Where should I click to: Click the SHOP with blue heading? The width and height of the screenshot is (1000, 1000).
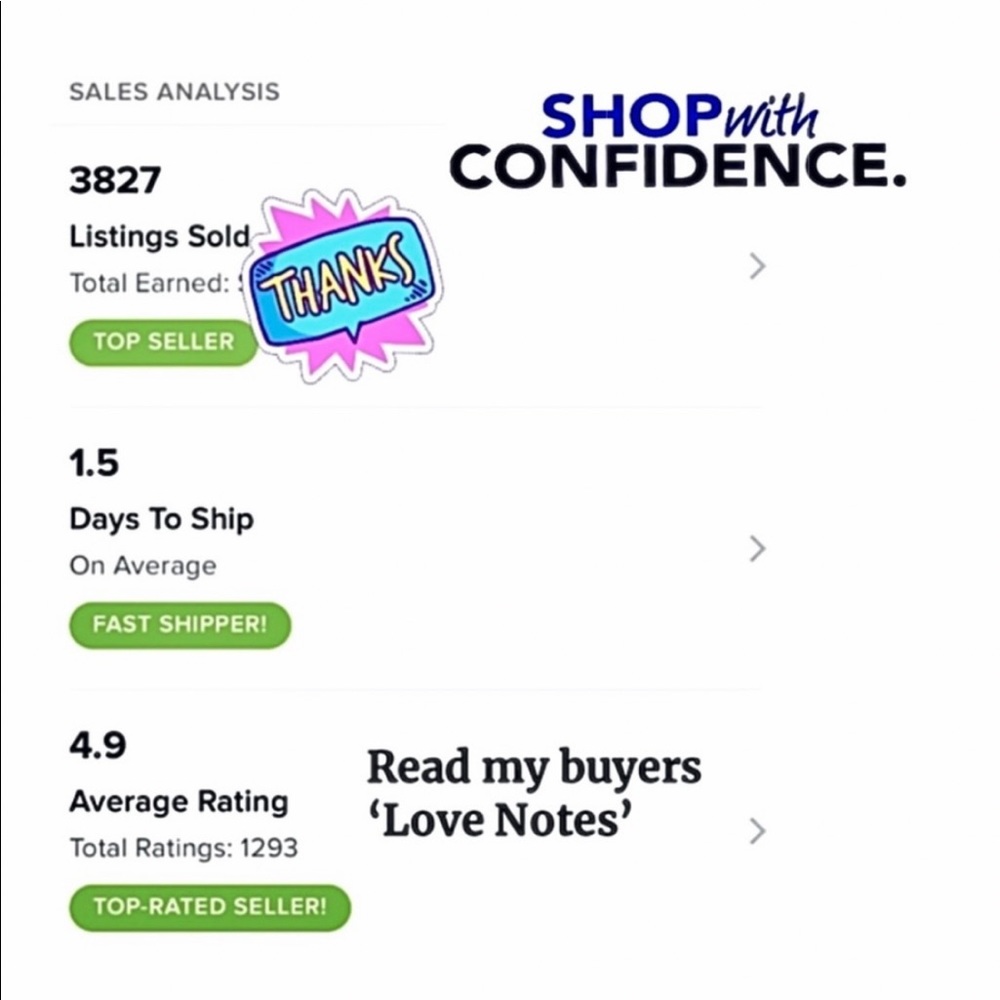coord(679,116)
